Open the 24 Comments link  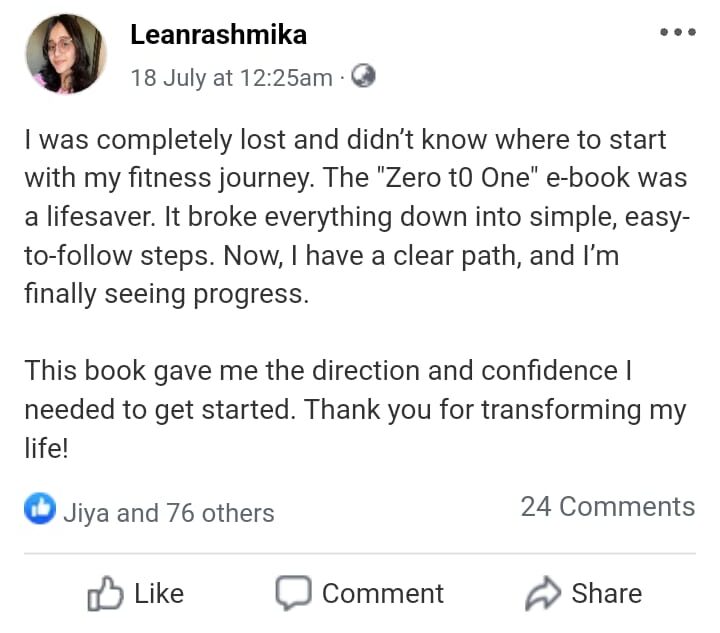pyautogui.click(x=607, y=507)
